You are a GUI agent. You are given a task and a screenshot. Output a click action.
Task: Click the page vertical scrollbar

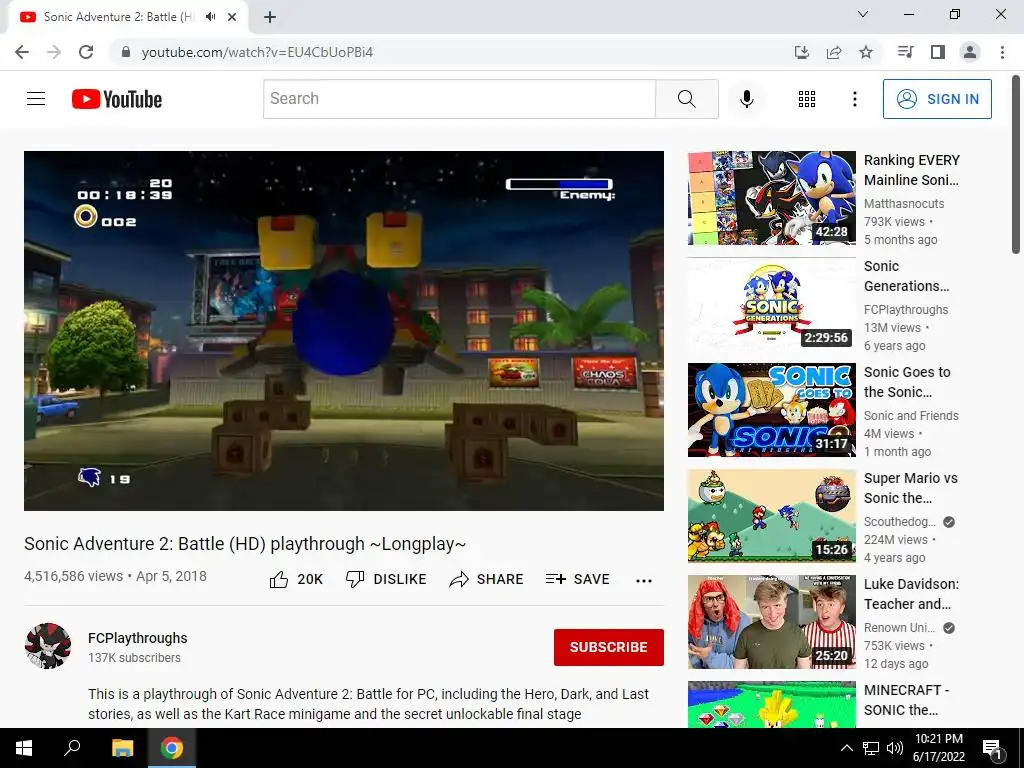point(1017,163)
